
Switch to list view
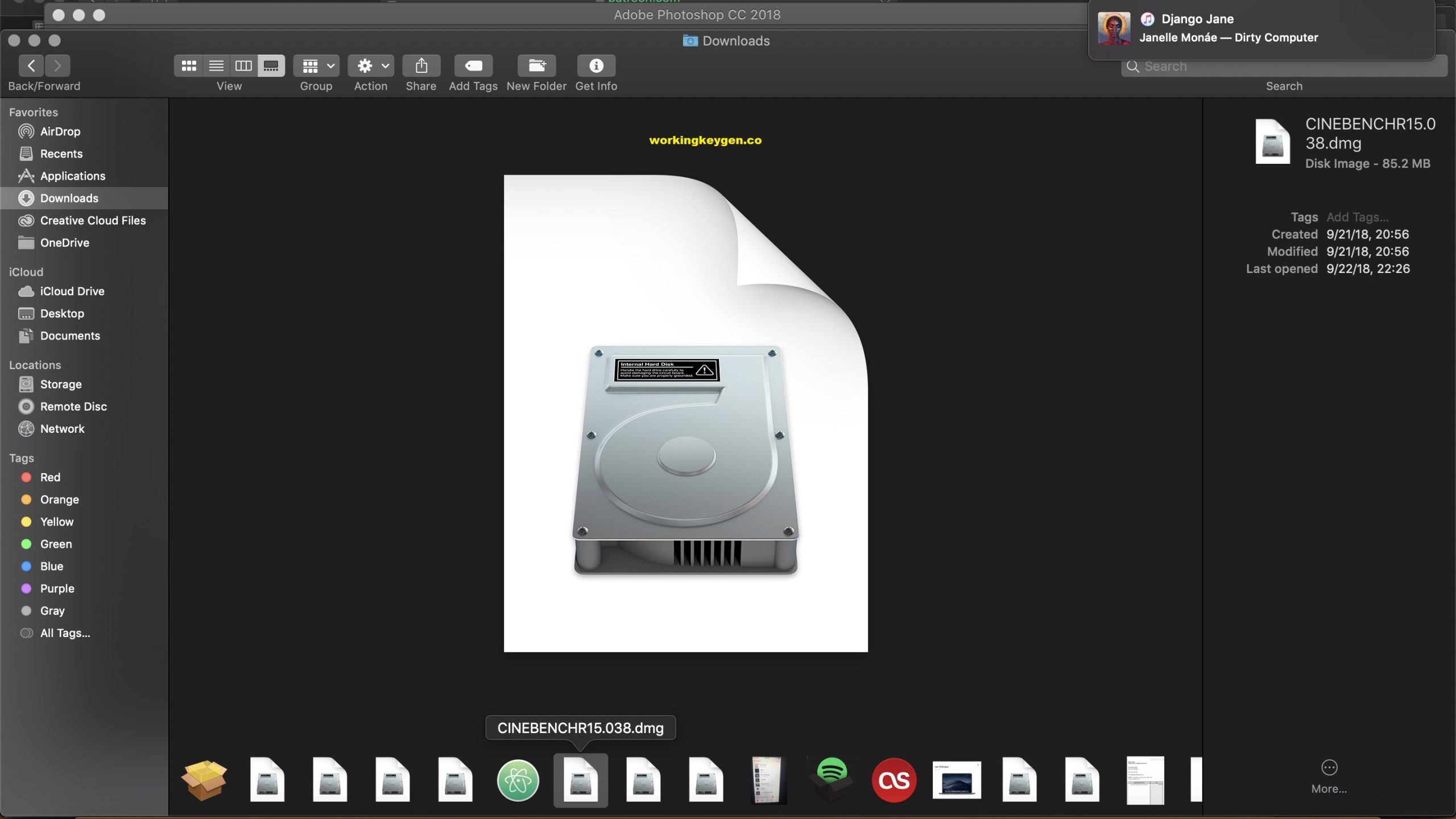click(x=216, y=65)
